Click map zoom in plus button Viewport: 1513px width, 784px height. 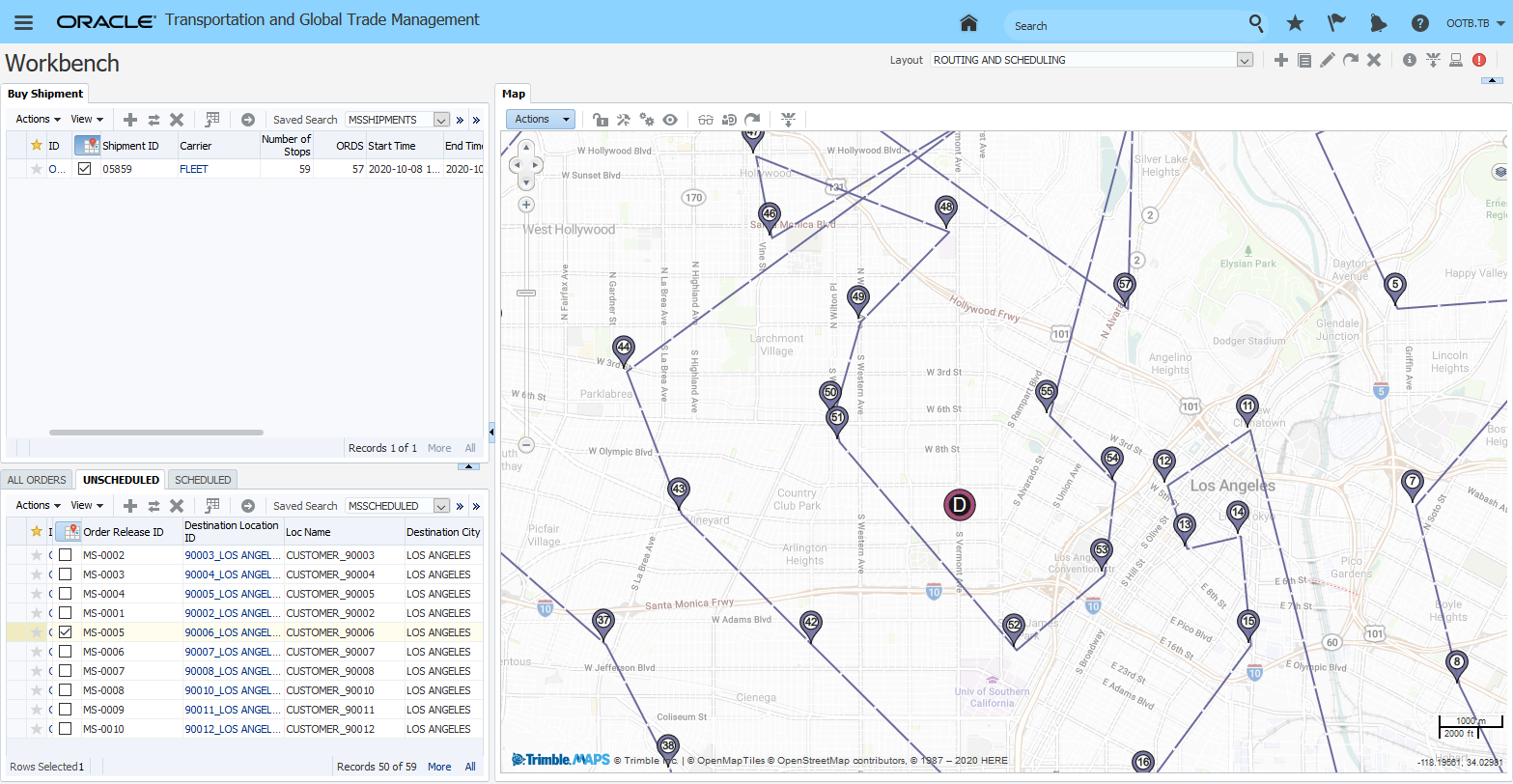[x=526, y=205]
